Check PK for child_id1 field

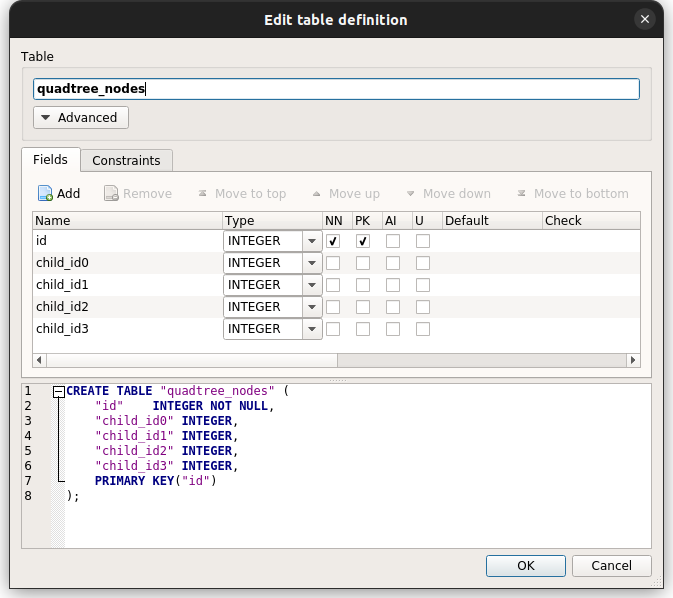click(x=363, y=285)
